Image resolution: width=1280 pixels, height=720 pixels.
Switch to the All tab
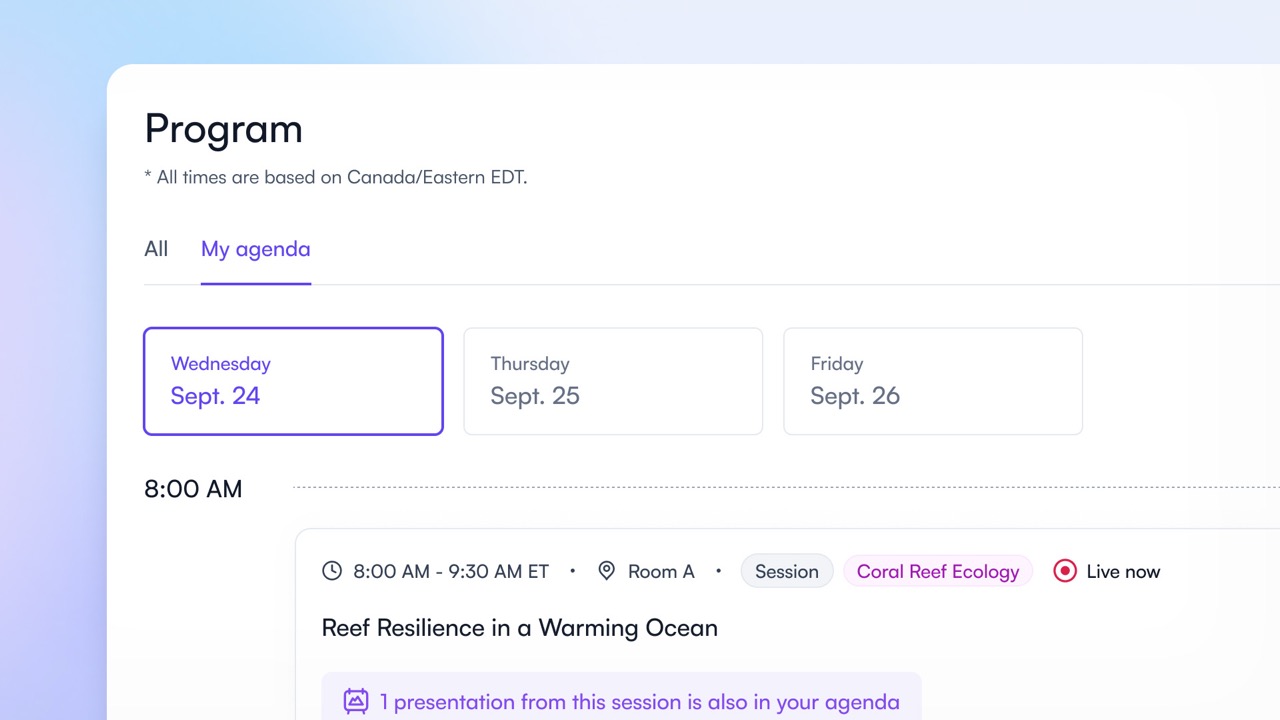tap(156, 249)
